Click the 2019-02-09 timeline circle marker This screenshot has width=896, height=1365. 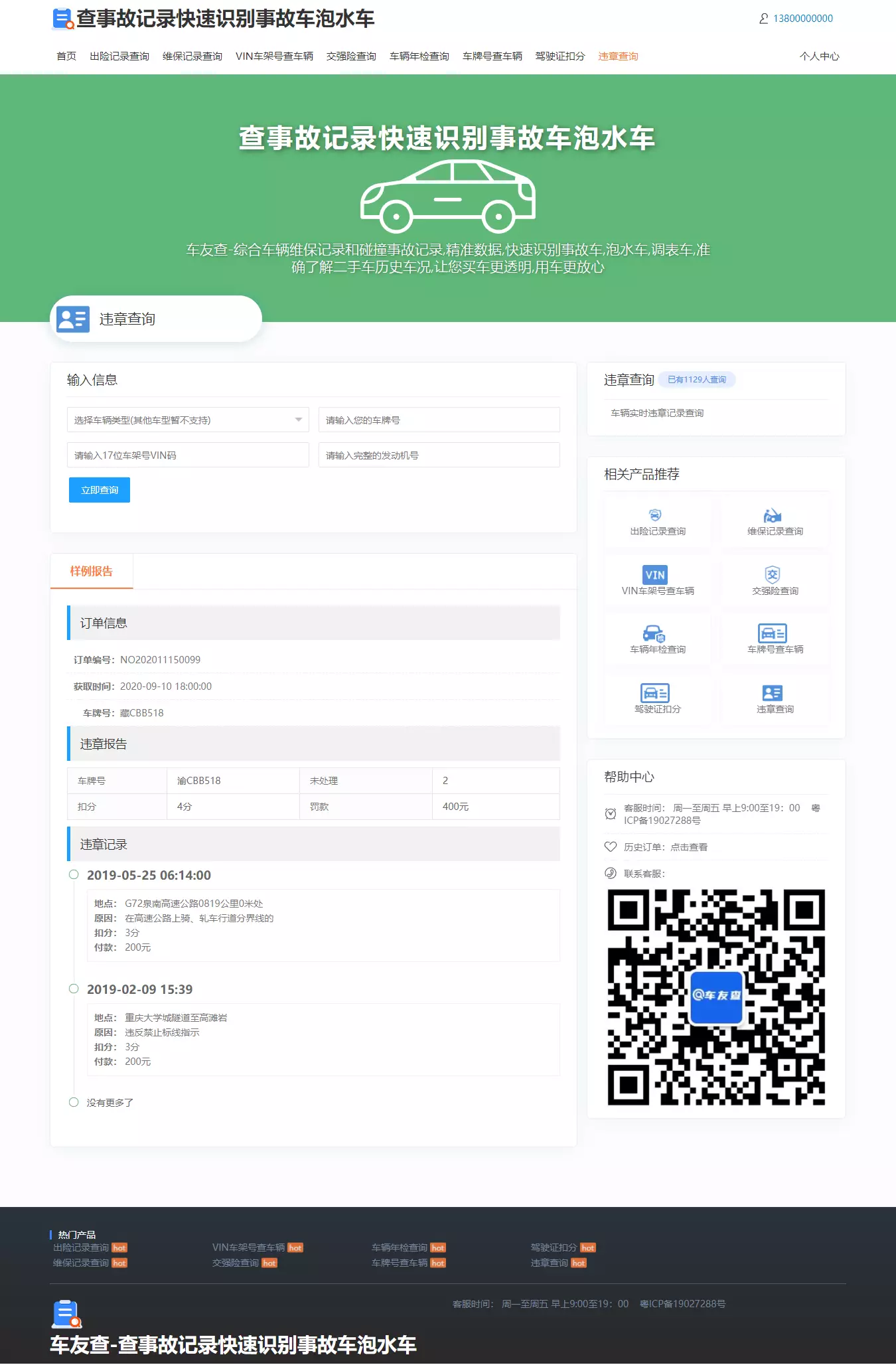74,989
